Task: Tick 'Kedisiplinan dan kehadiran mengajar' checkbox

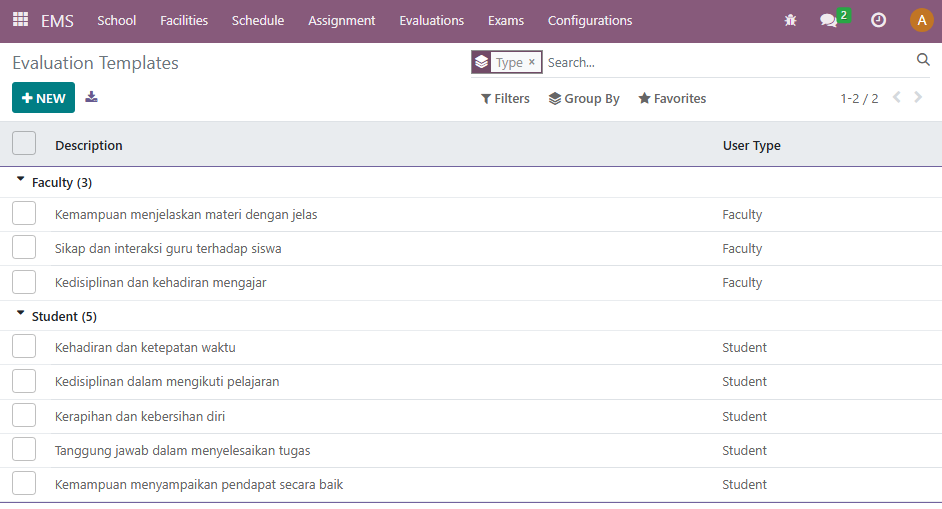Action: [24, 282]
